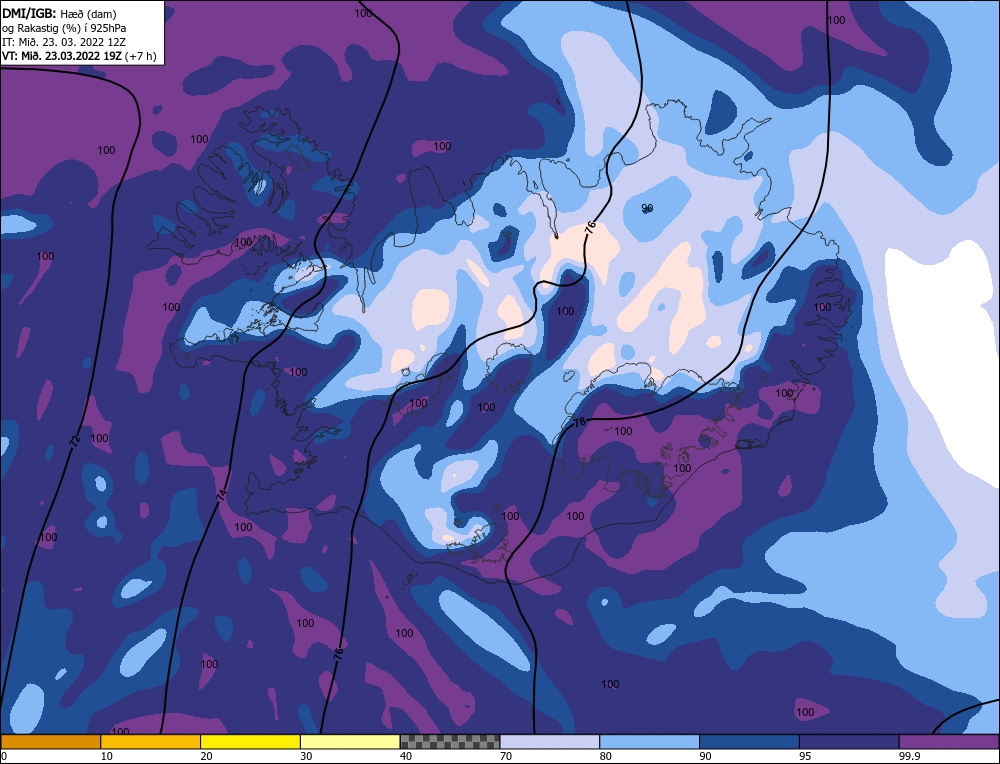Viewport: 1000px width, 764px height.
Task: Click the '40' legend scale value
Action: coord(406,756)
